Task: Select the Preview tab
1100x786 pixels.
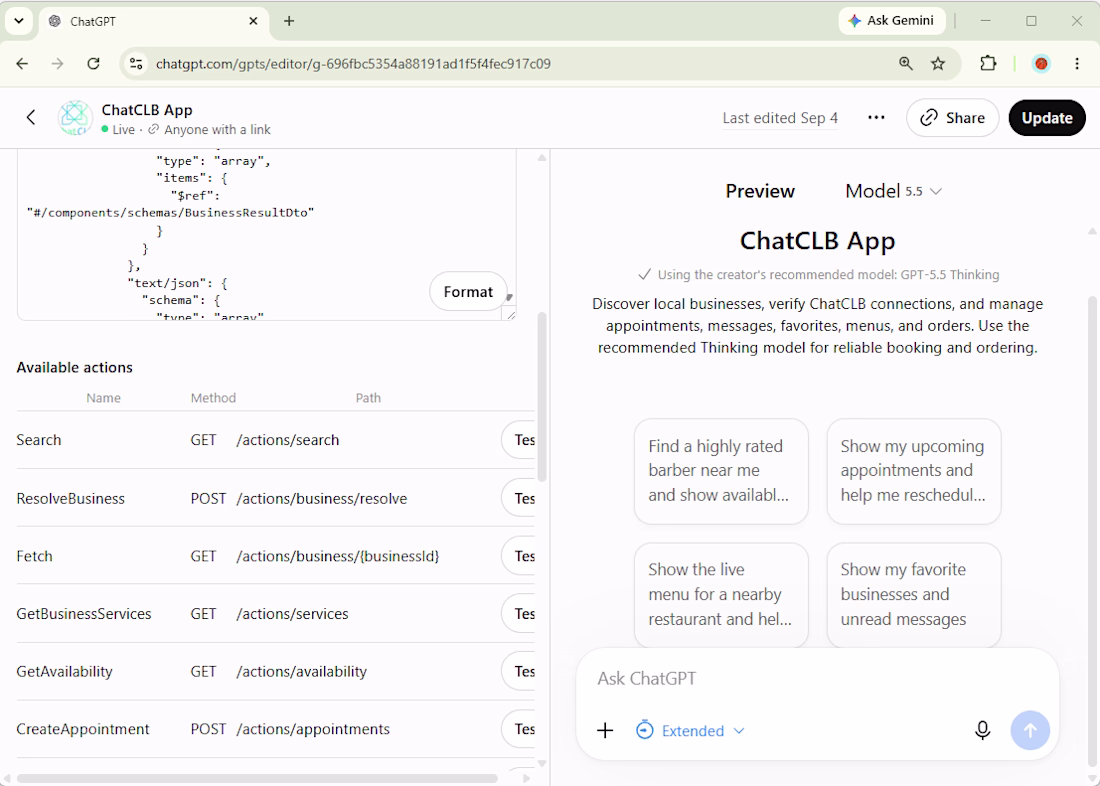Action: (760, 191)
